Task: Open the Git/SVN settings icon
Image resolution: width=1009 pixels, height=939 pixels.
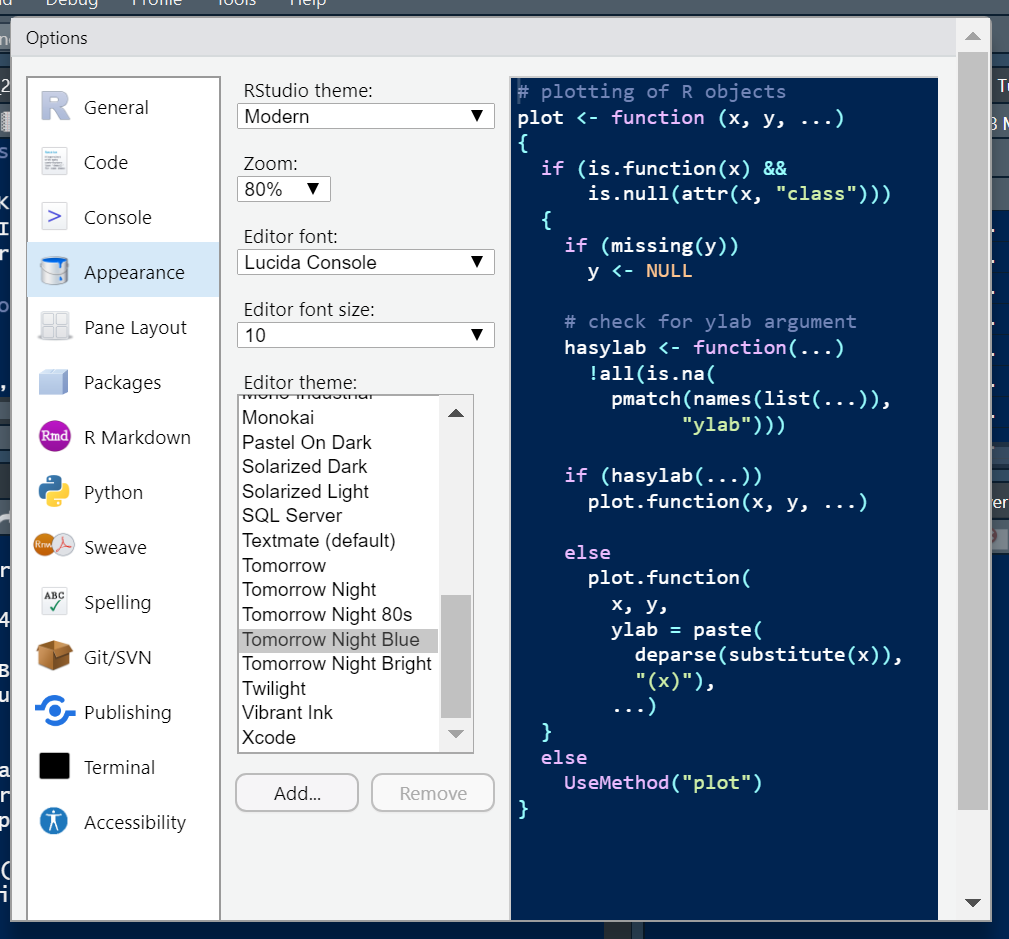Action: [x=51, y=657]
